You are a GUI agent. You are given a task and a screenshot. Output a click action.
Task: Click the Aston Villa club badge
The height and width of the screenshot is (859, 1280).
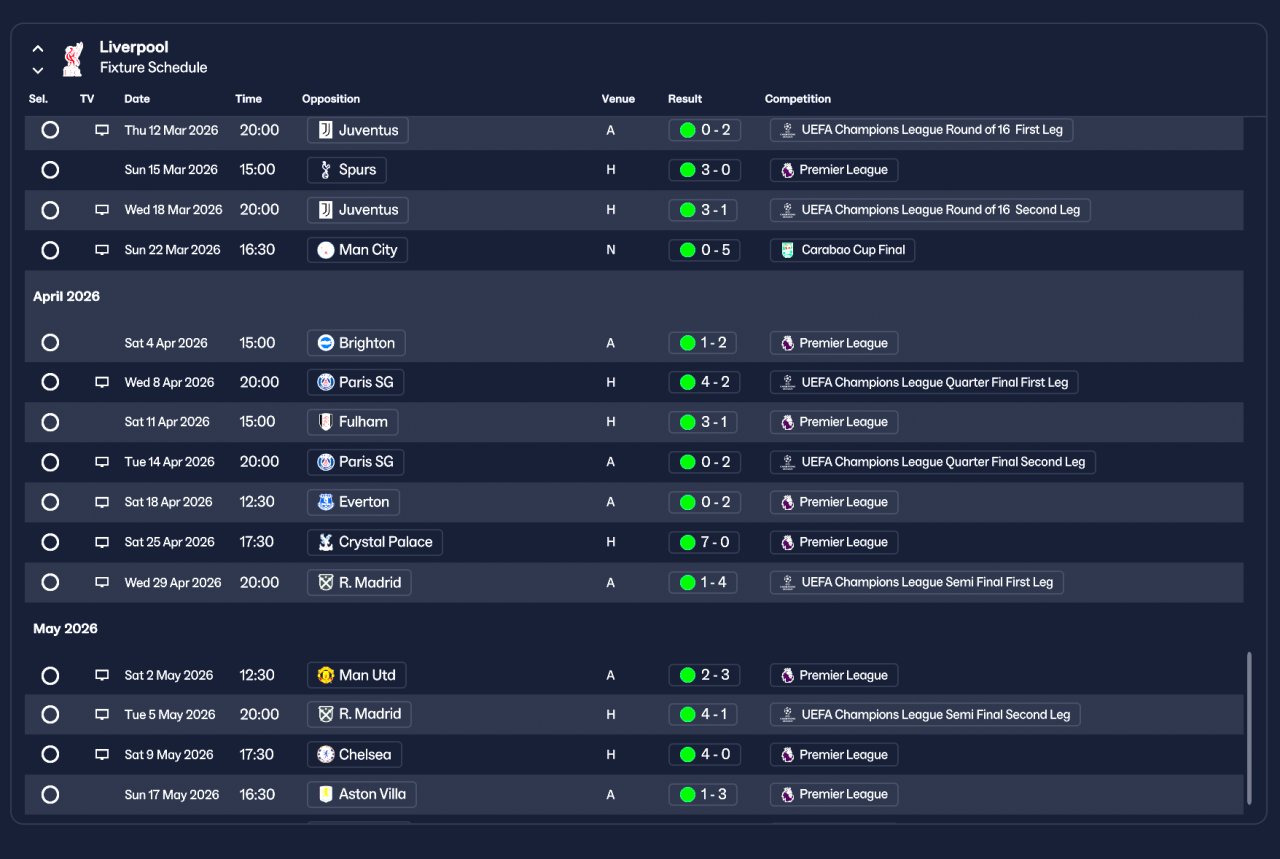[325, 794]
